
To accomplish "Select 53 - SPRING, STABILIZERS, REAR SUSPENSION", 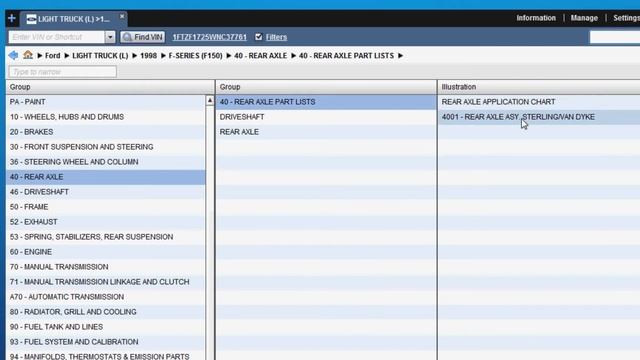I will pos(106,237).
